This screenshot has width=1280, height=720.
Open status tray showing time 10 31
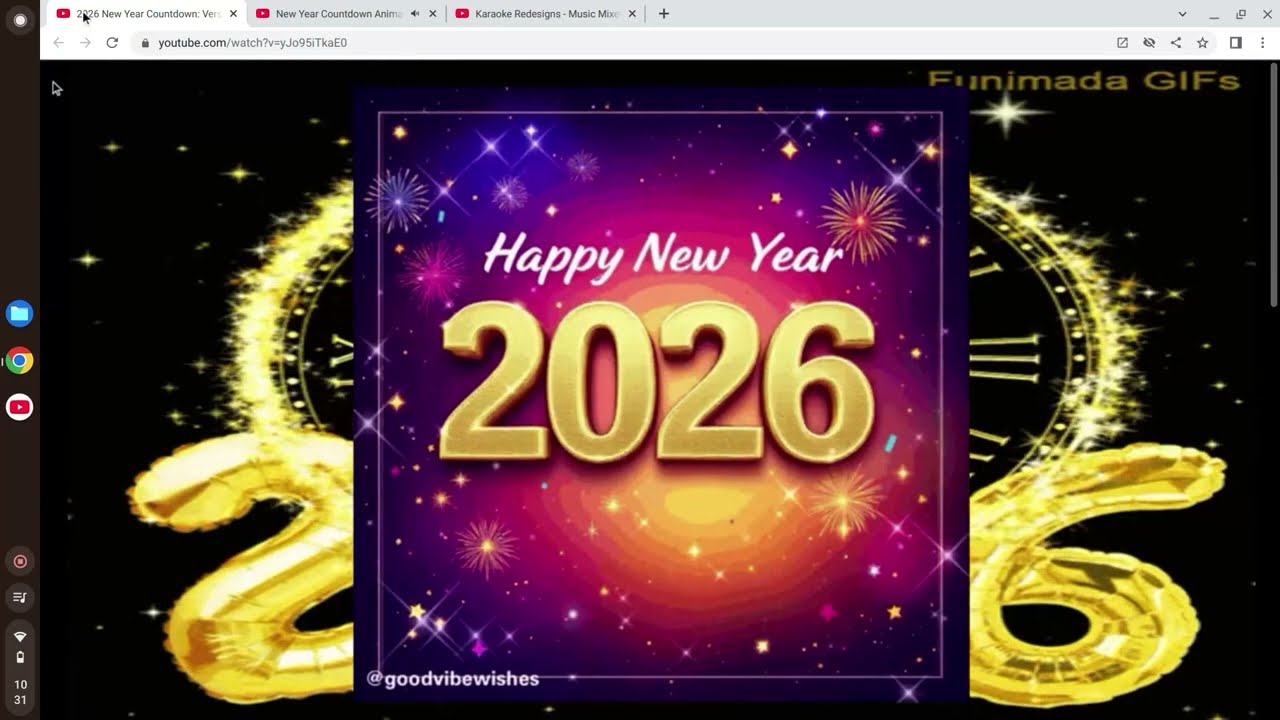[19, 665]
